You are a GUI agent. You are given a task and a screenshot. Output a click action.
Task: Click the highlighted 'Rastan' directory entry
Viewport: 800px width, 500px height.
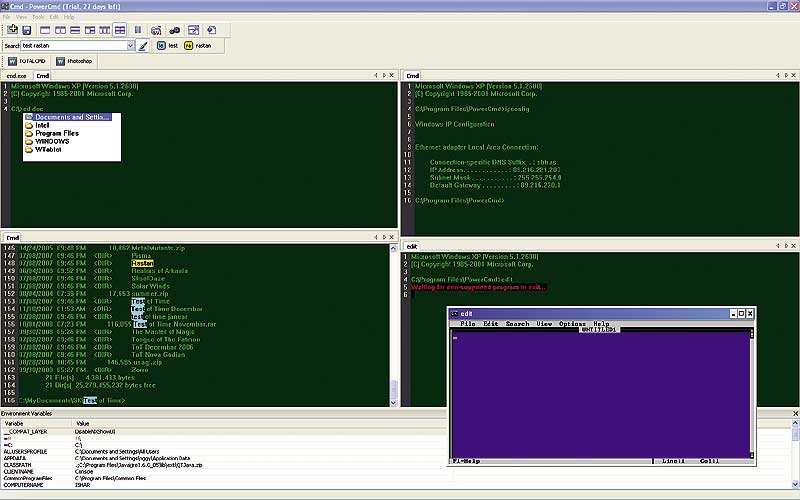tap(142, 263)
